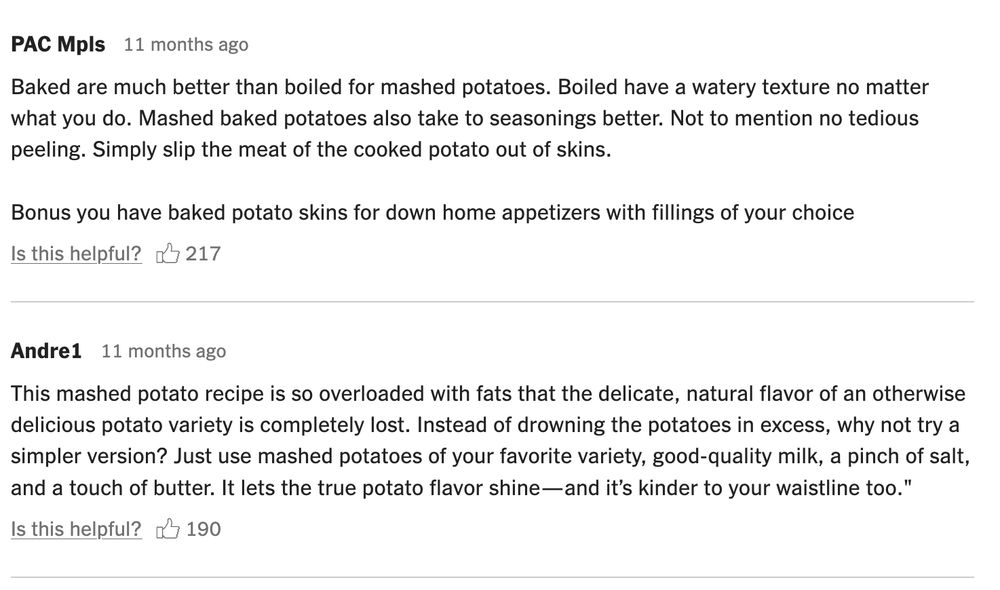
Task: Tap the thumbs-up beside Andre1's helpful link
Action: pyautogui.click(x=168, y=528)
